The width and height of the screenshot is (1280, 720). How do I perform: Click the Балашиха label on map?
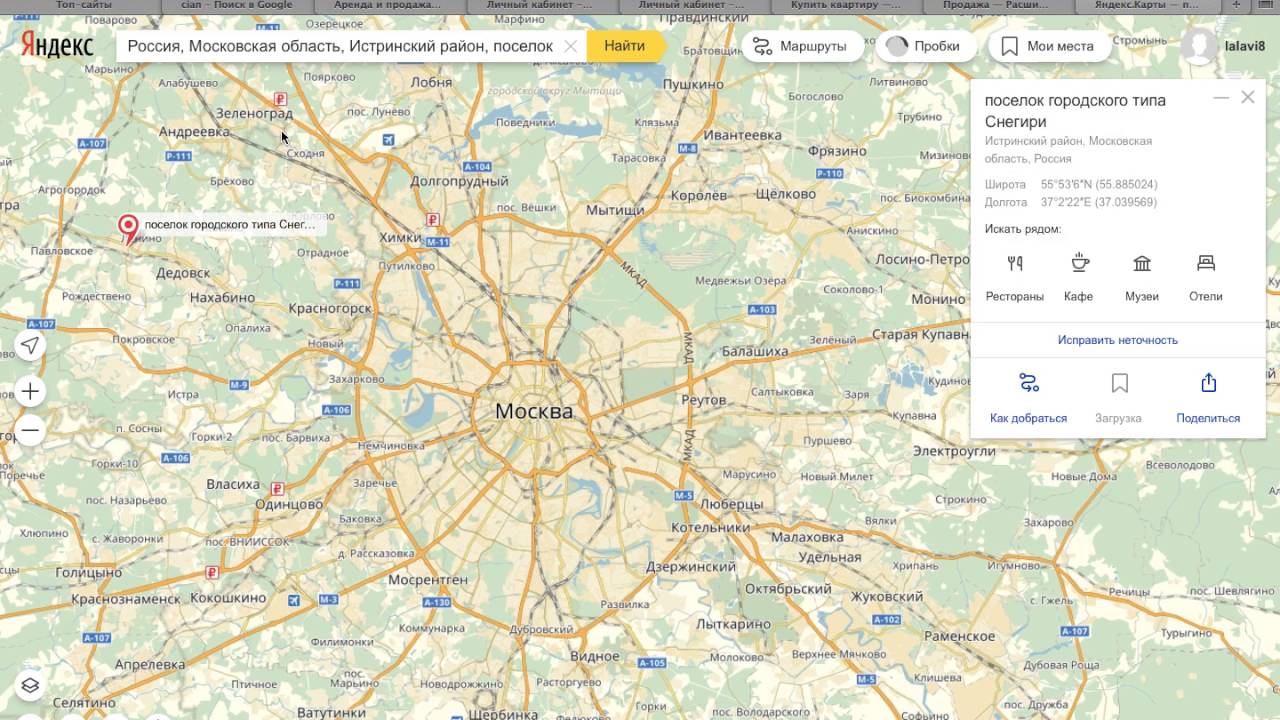pyautogui.click(x=755, y=351)
